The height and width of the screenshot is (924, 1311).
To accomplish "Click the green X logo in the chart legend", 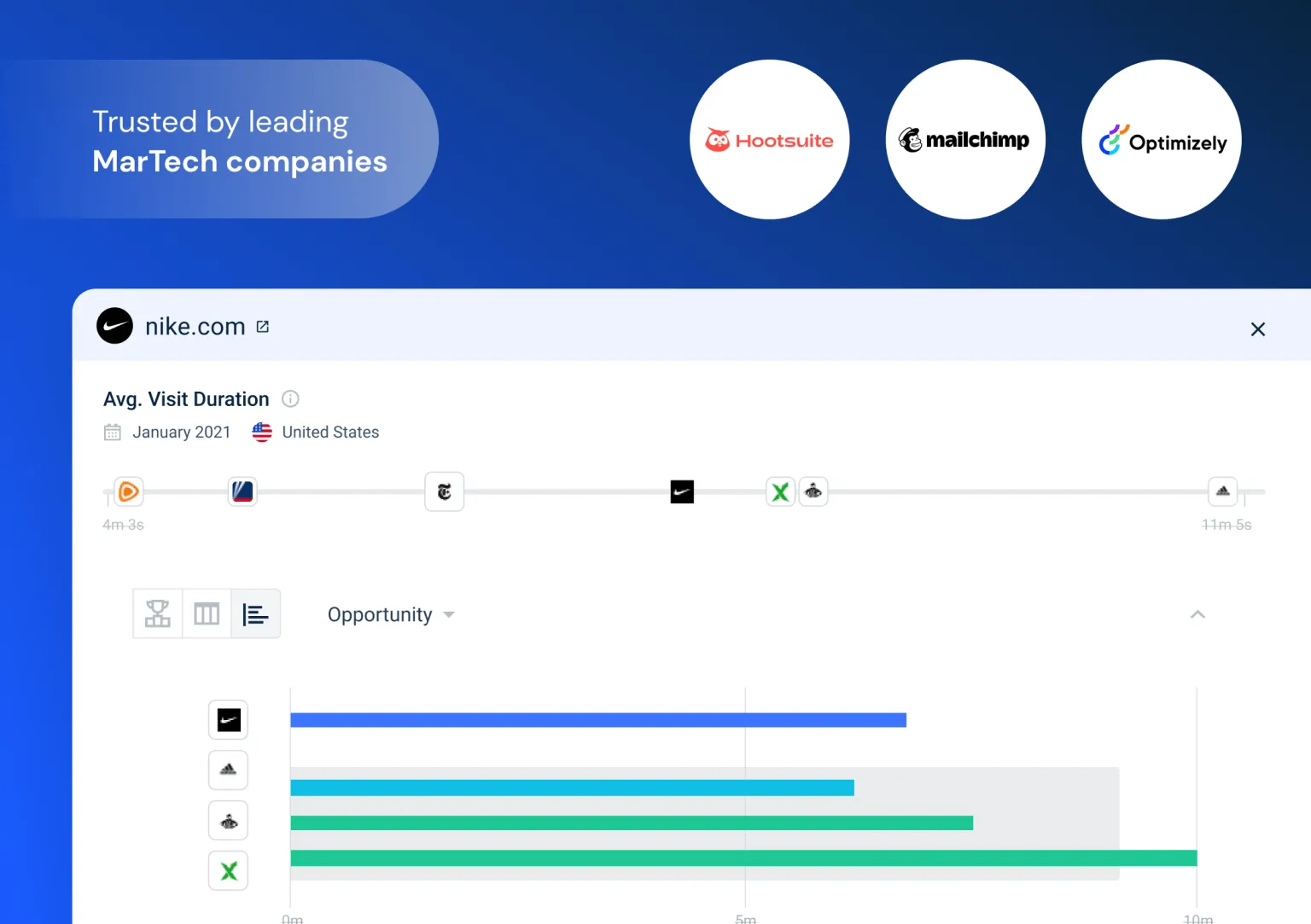I will 229,871.
